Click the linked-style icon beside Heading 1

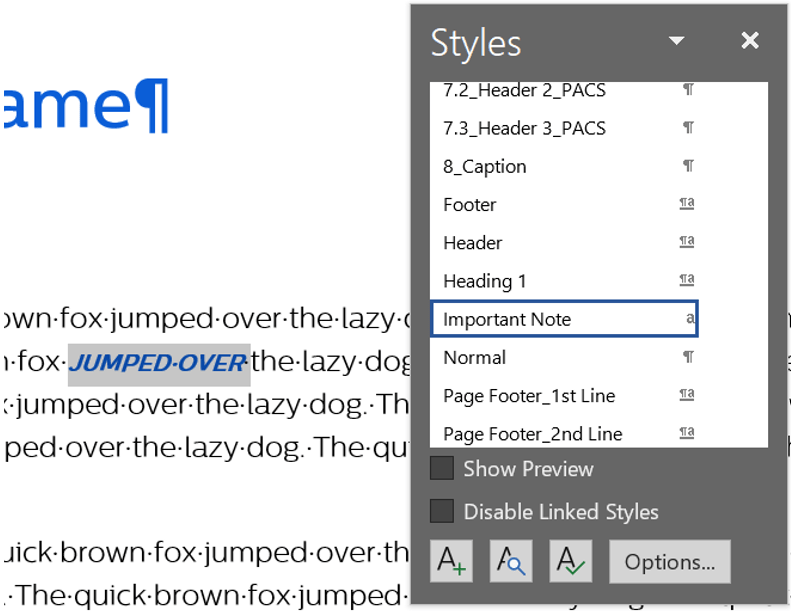pyautogui.click(x=687, y=281)
